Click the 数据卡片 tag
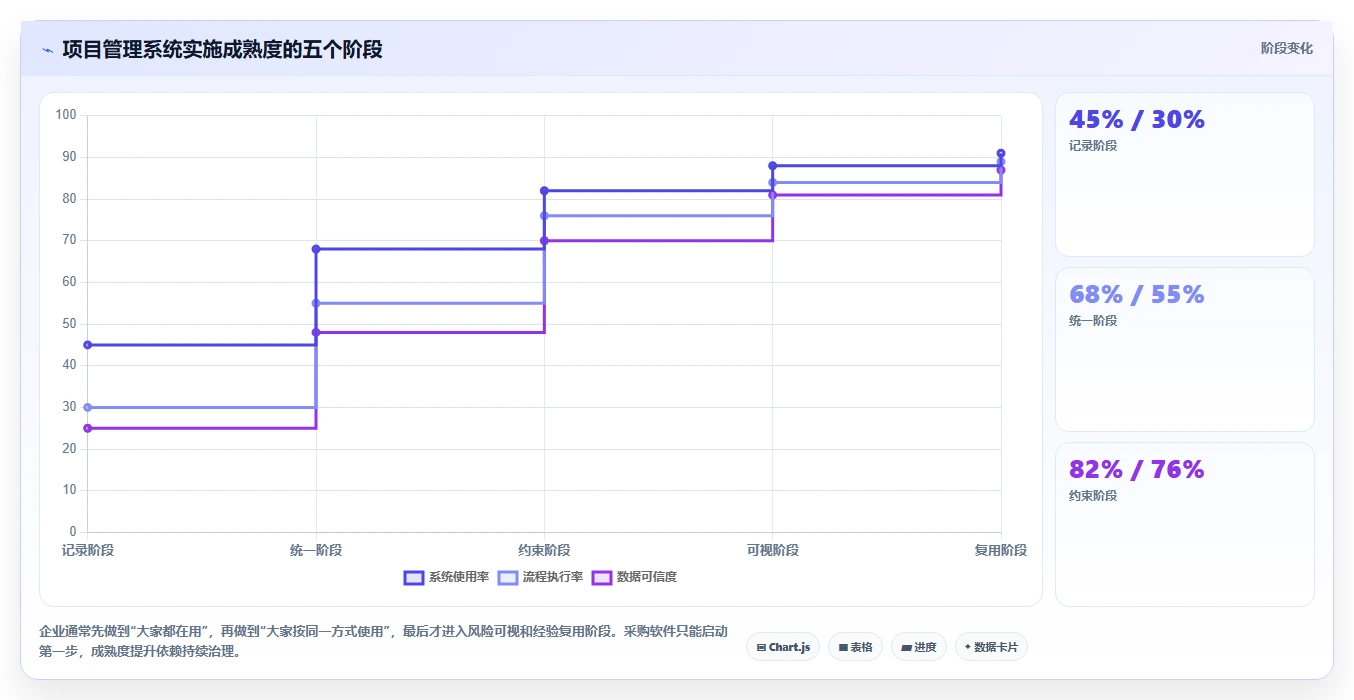 click(x=991, y=647)
